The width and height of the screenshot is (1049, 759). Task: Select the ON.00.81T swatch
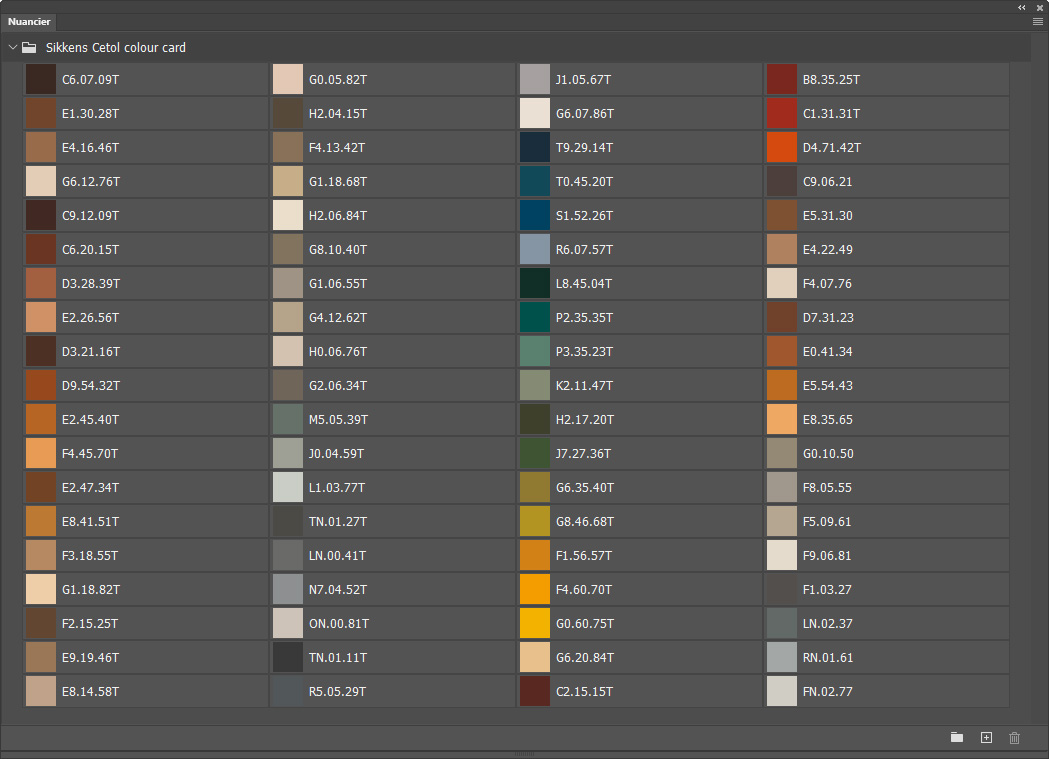(x=288, y=623)
